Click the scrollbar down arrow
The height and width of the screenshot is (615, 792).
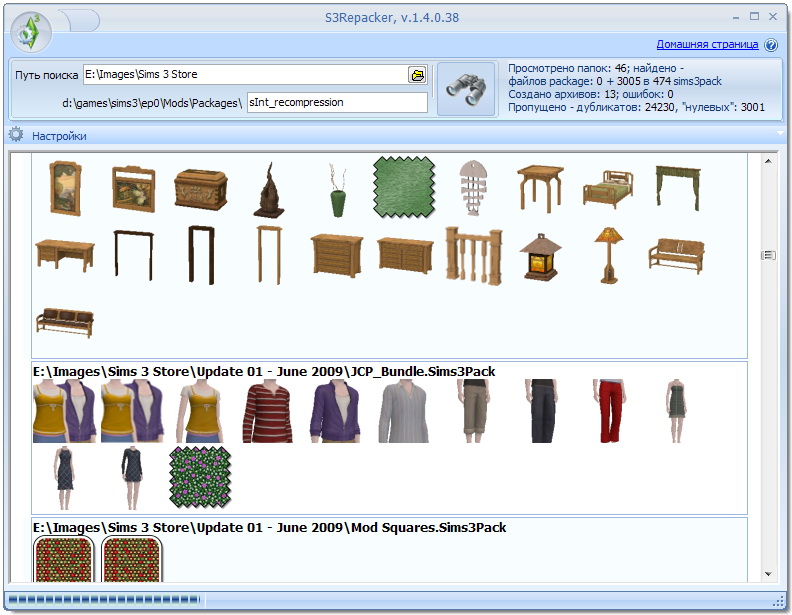(x=768, y=574)
